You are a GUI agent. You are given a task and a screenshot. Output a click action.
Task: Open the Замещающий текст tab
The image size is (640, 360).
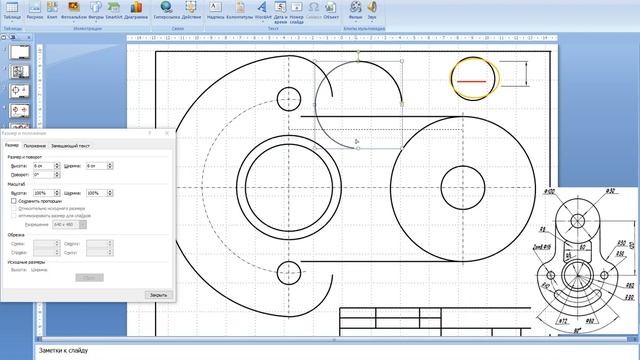point(70,146)
